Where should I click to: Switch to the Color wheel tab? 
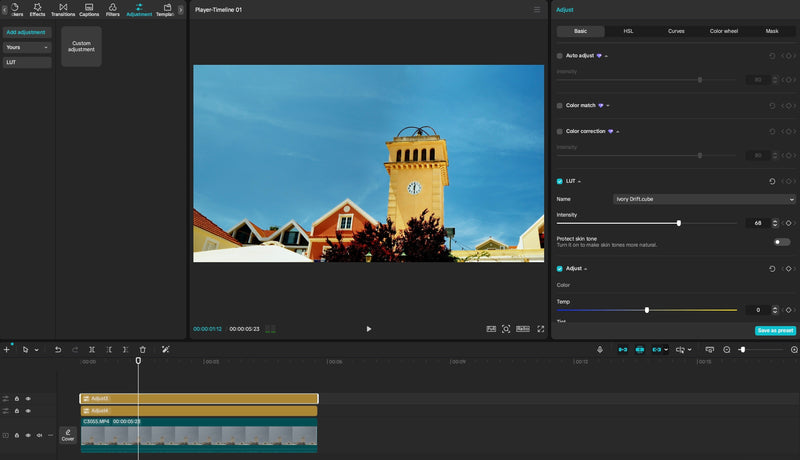(x=723, y=31)
